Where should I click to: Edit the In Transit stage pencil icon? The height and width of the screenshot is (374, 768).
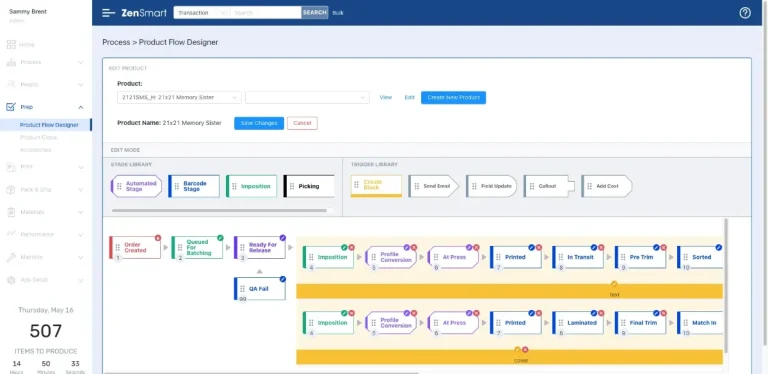click(x=594, y=247)
